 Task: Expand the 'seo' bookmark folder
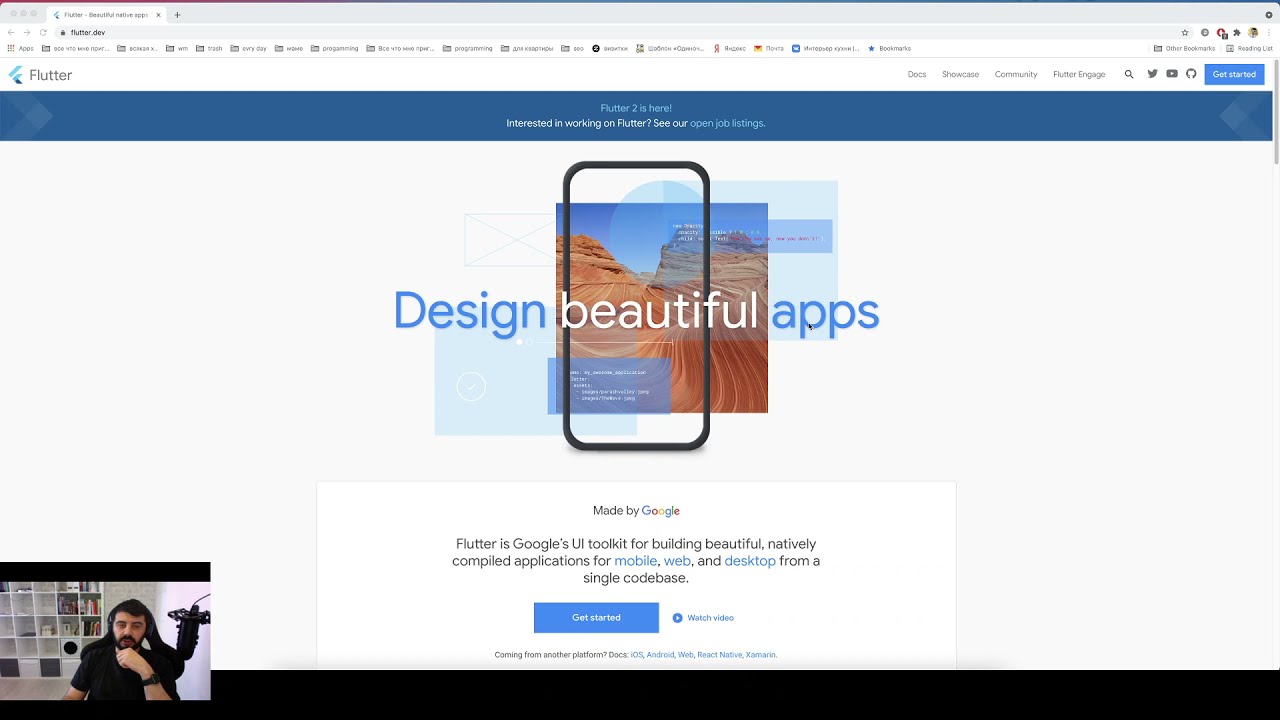[572, 48]
